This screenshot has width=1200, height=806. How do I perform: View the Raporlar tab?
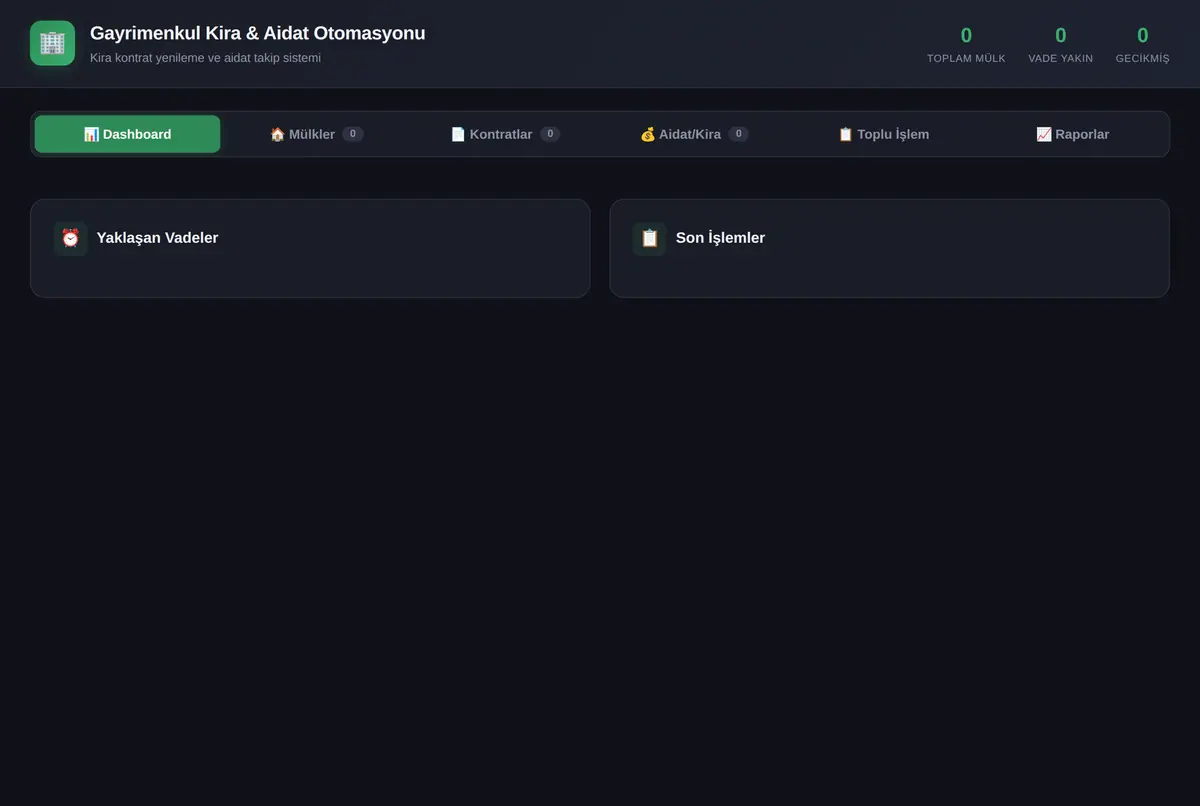[x=1072, y=134]
